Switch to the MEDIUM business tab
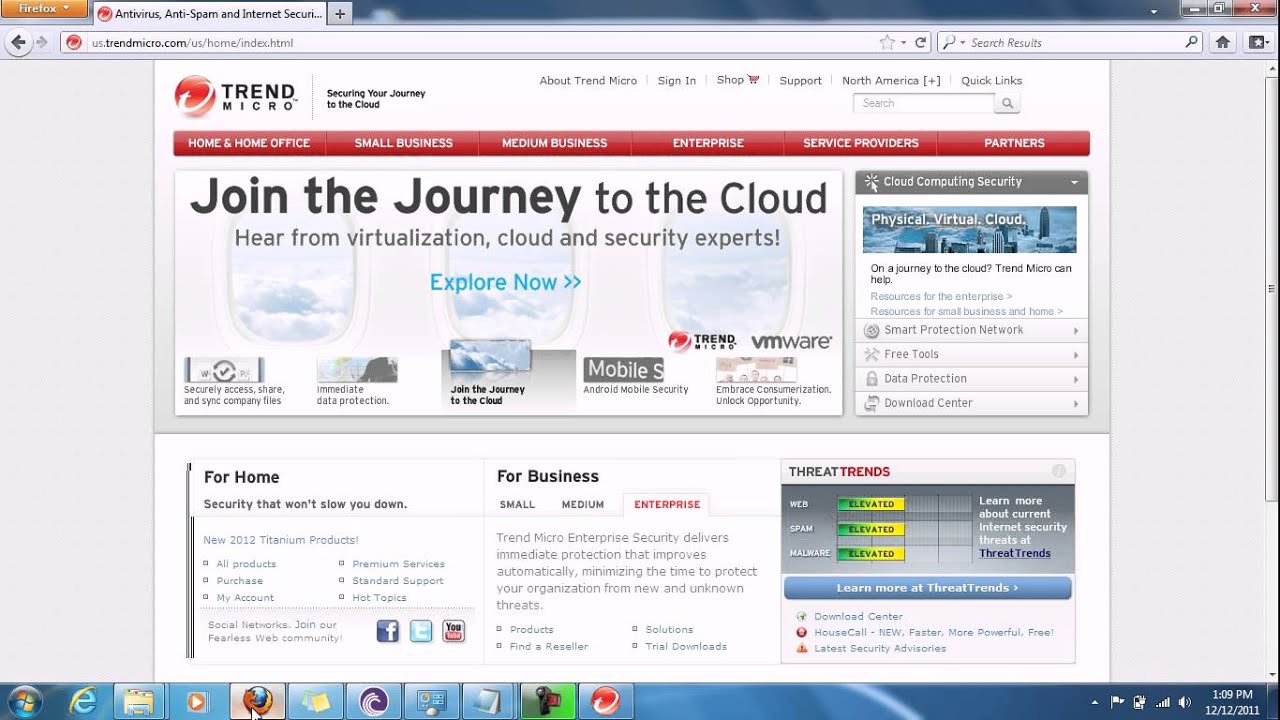Image resolution: width=1280 pixels, height=720 pixels. pyautogui.click(x=582, y=505)
